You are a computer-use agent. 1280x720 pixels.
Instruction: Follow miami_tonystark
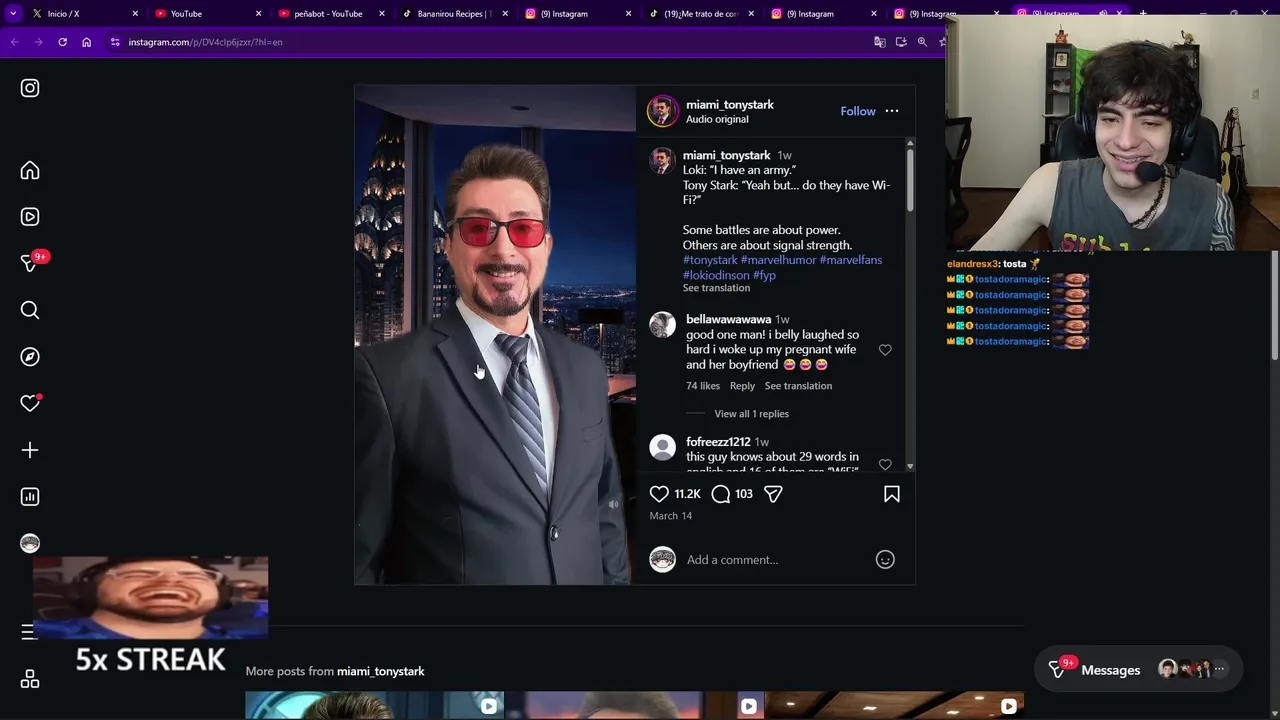coord(858,111)
